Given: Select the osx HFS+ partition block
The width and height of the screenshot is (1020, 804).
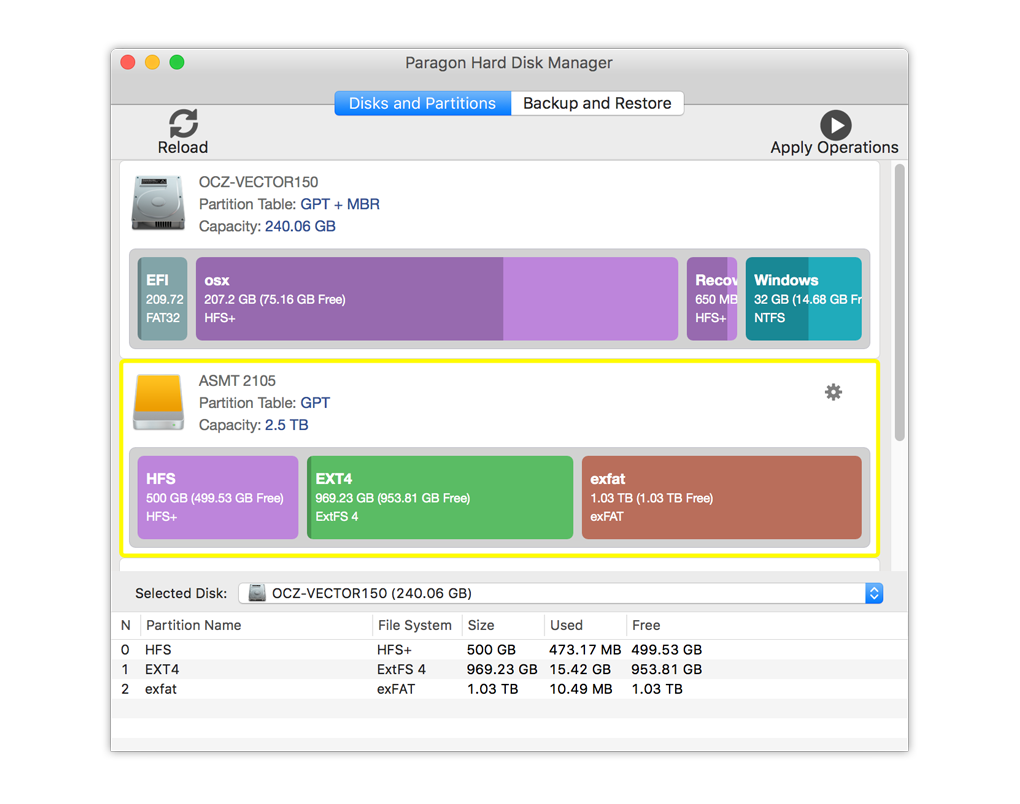Looking at the screenshot, I should click(436, 299).
